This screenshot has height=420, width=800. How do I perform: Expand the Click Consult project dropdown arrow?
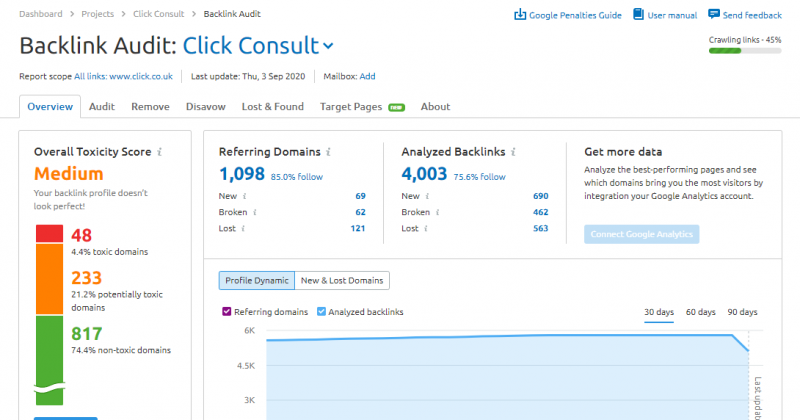point(329,46)
